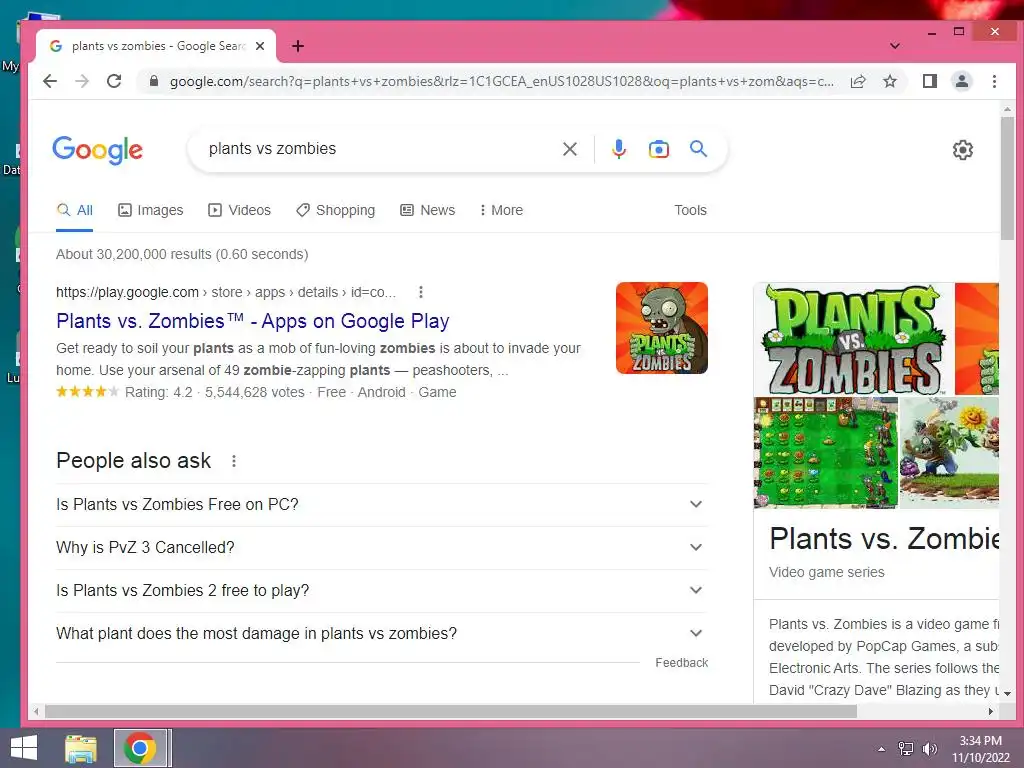Open the More search categories menu
The height and width of the screenshot is (768, 1024).
pos(501,210)
